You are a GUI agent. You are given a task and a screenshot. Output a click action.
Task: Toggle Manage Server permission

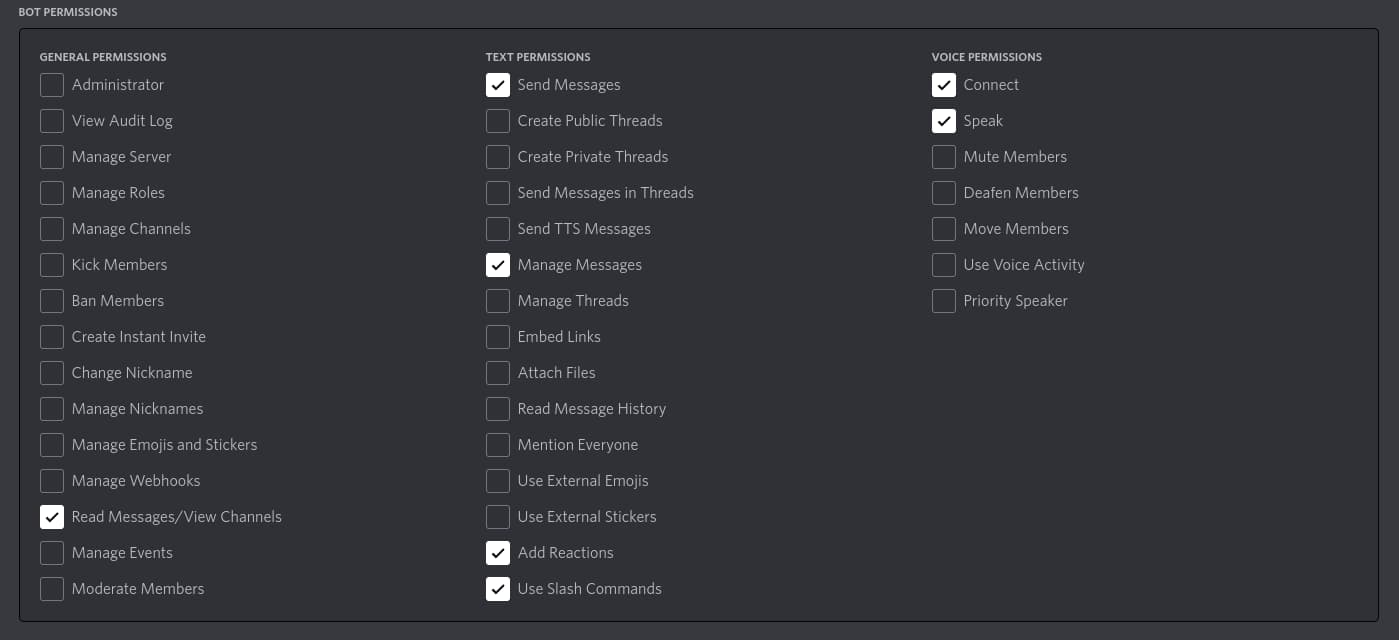(52, 157)
